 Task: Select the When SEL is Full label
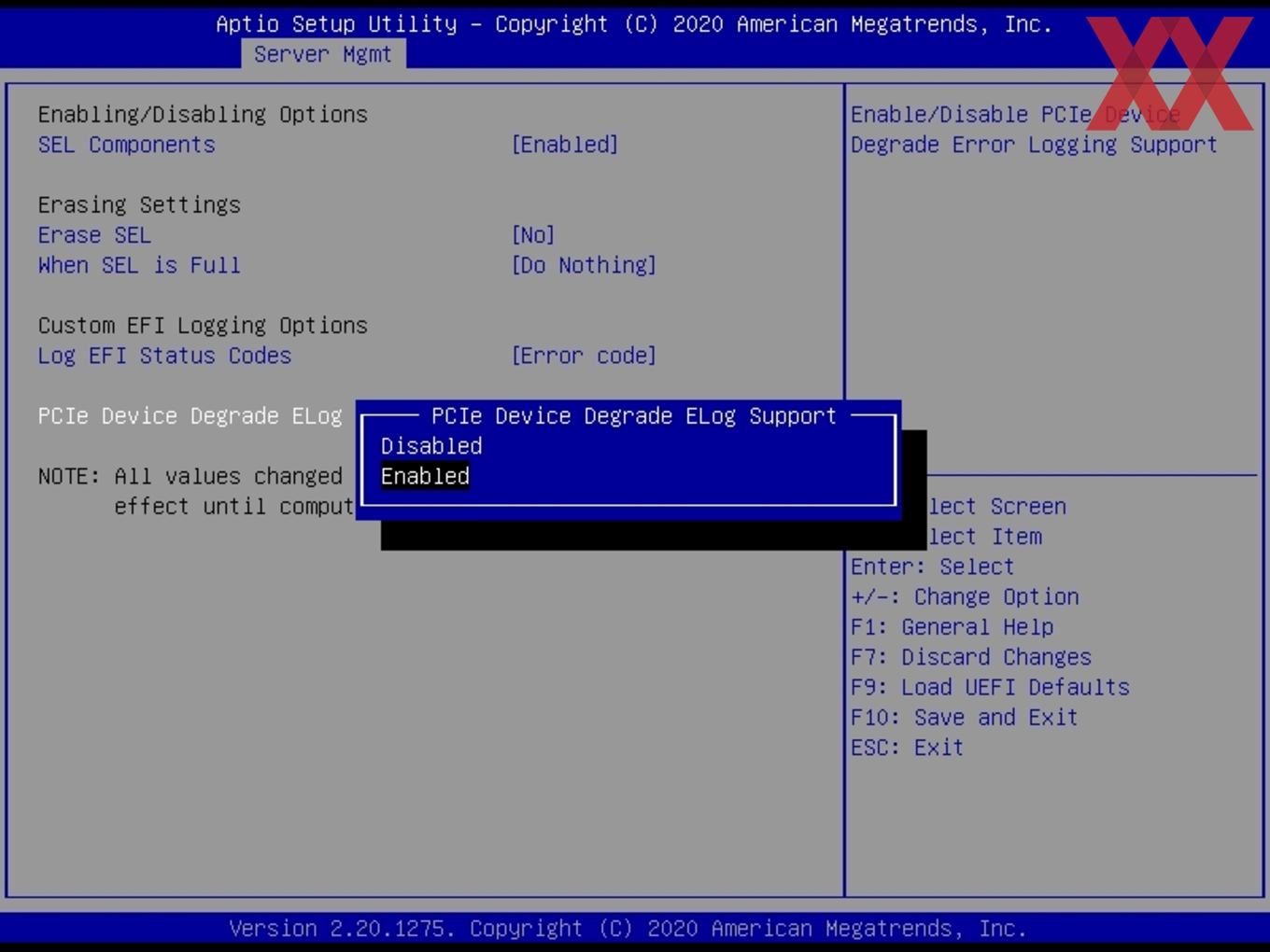139,265
